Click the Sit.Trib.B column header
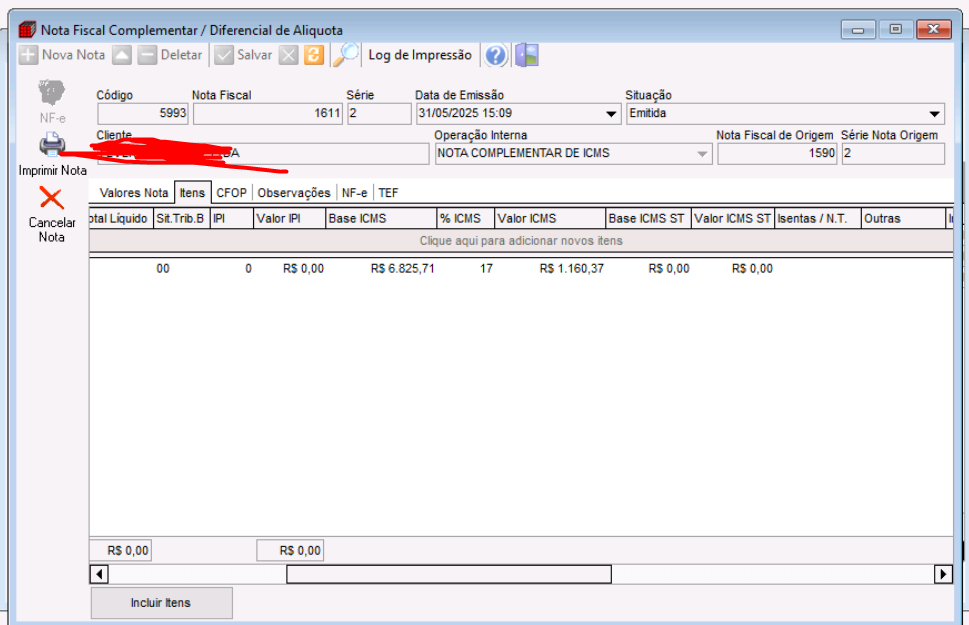The image size is (969, 625). pyautogui.click(x=182, y=219)
